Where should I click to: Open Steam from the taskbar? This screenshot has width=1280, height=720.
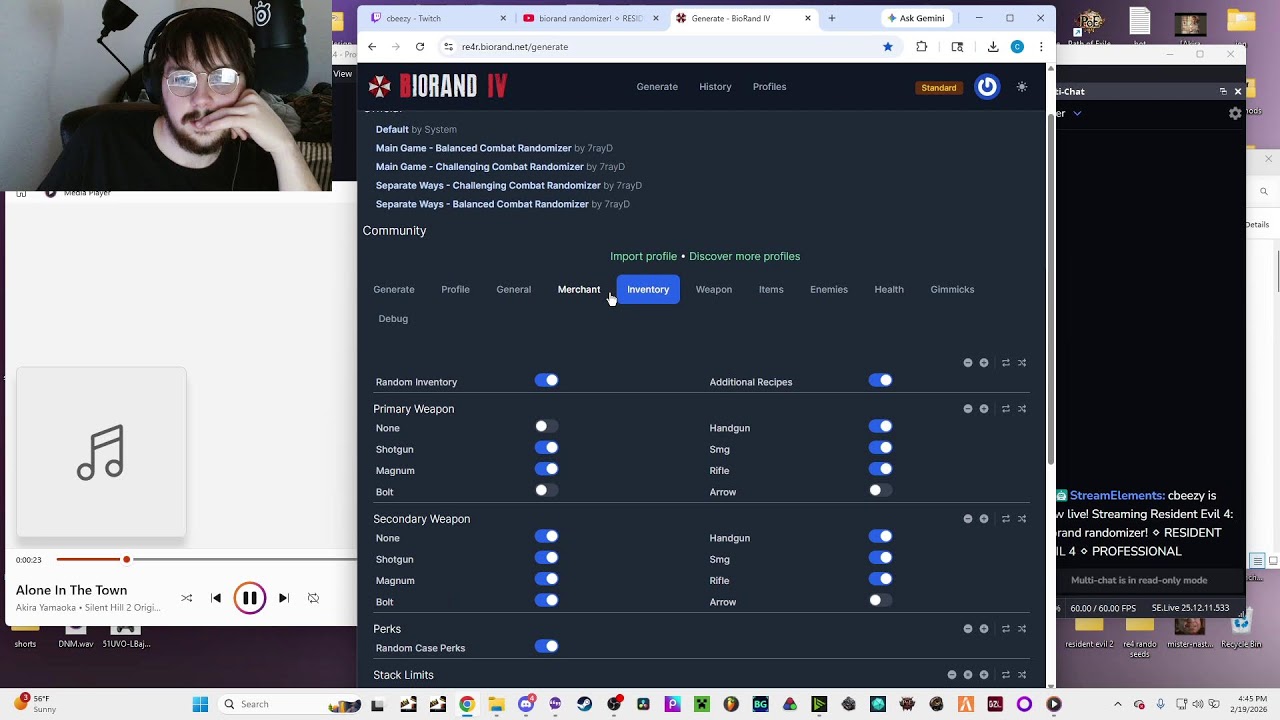pos(584,704)
